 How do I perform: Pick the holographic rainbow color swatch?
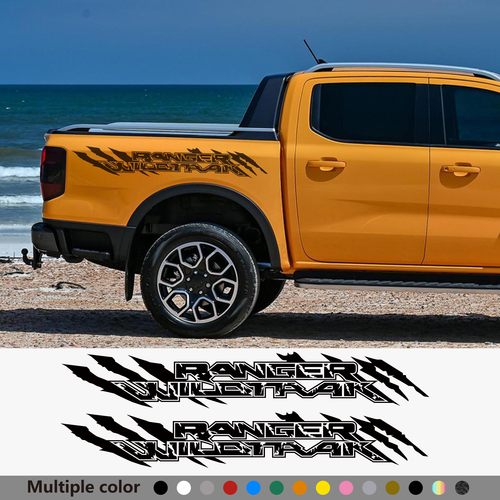point(439,488)
